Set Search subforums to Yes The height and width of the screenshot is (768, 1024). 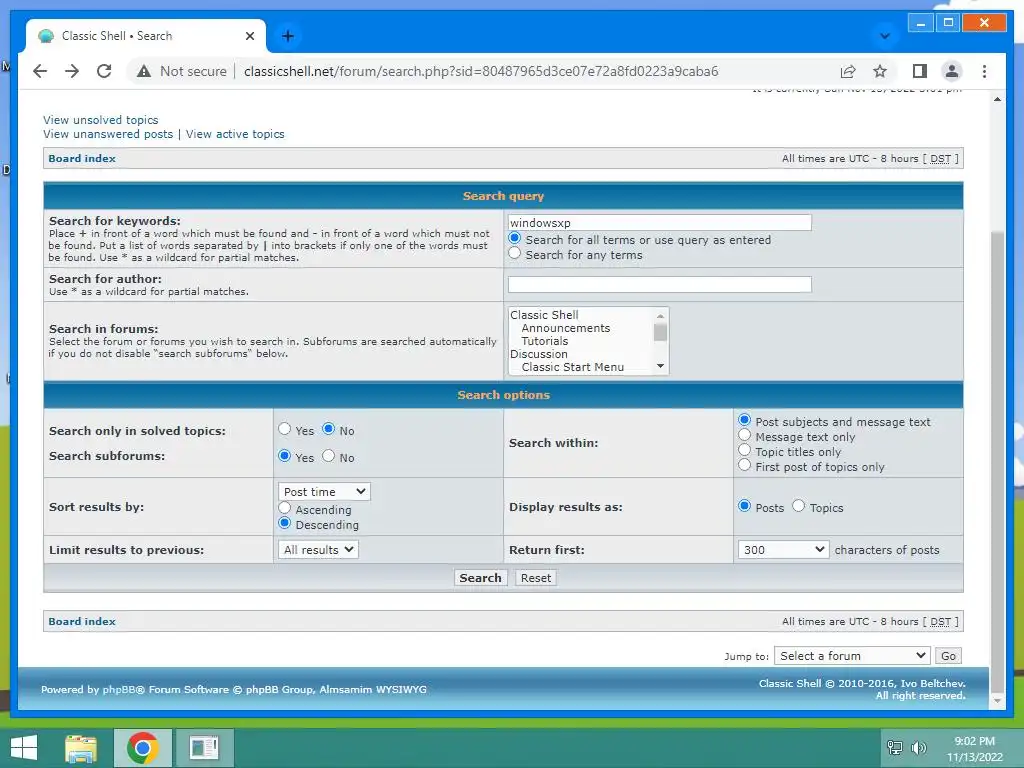284,455
